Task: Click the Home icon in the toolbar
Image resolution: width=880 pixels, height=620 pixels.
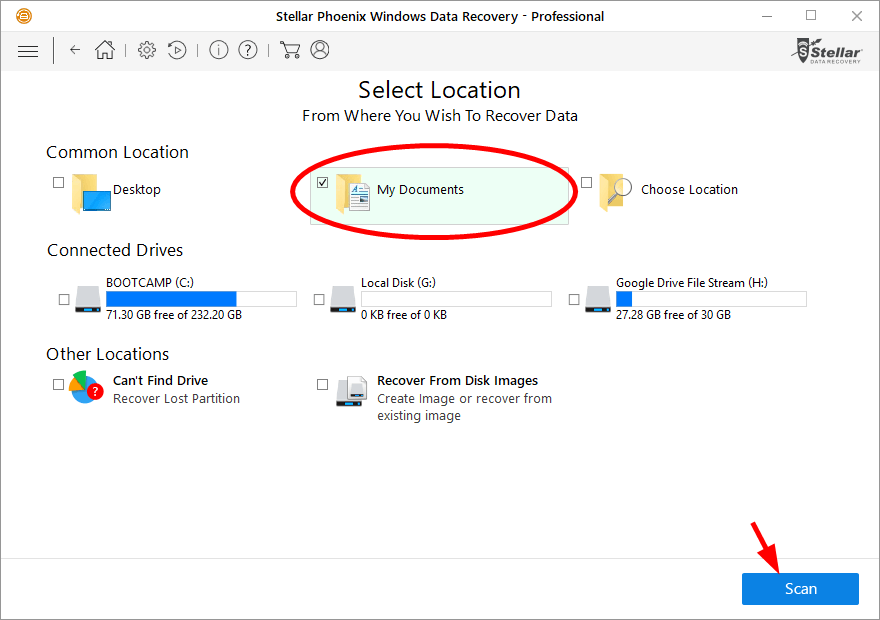Action: click(x=104, y=50)
